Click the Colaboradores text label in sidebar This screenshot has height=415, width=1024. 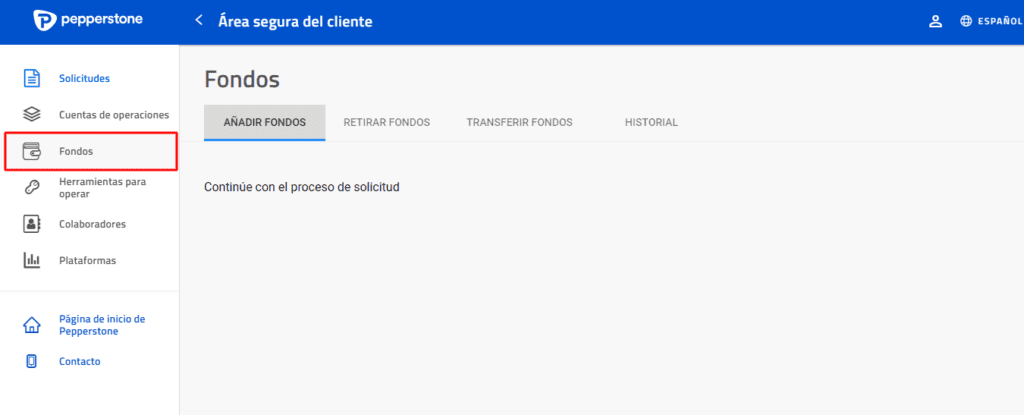[92, 224]
